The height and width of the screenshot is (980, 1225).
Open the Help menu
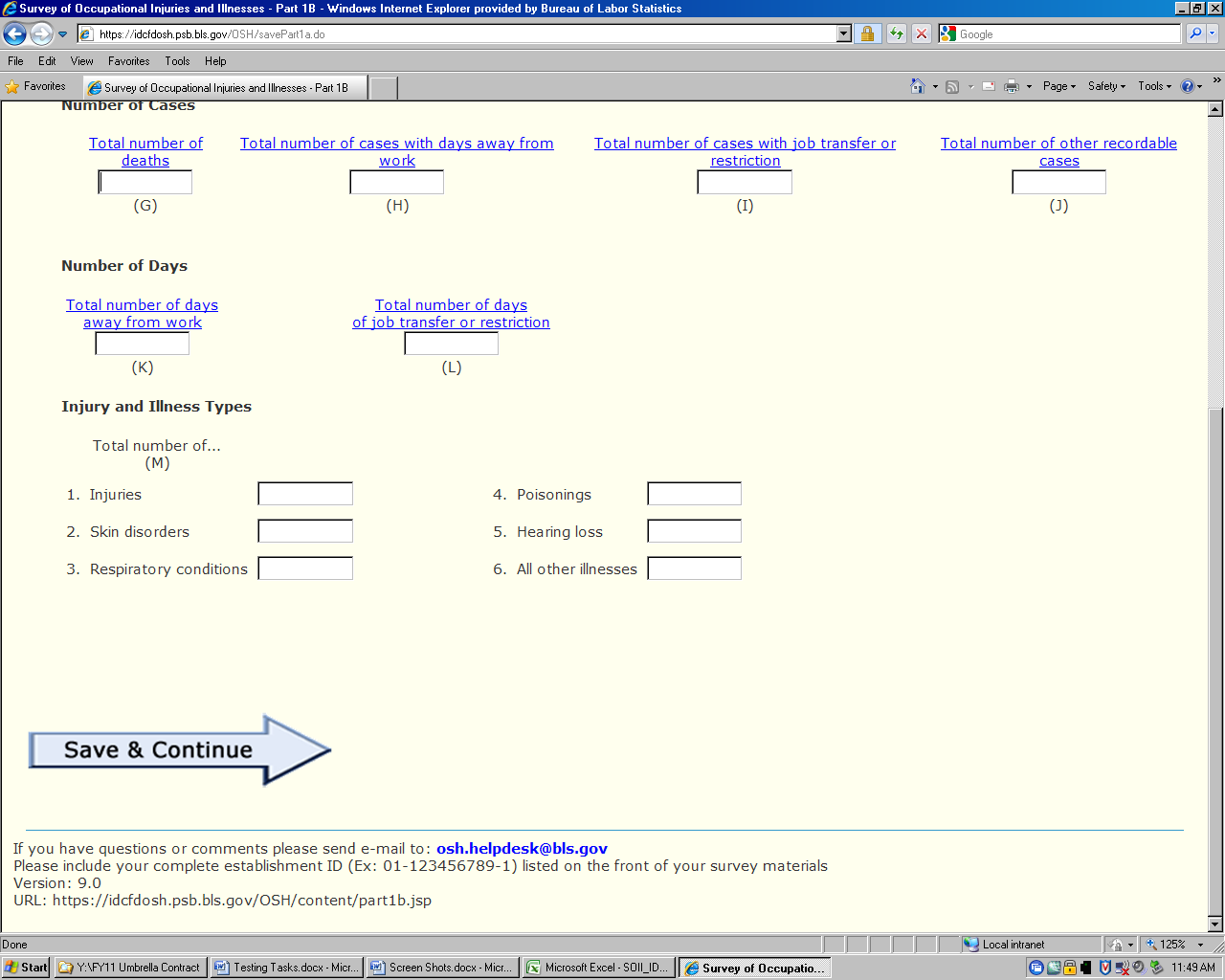[215, 61]
